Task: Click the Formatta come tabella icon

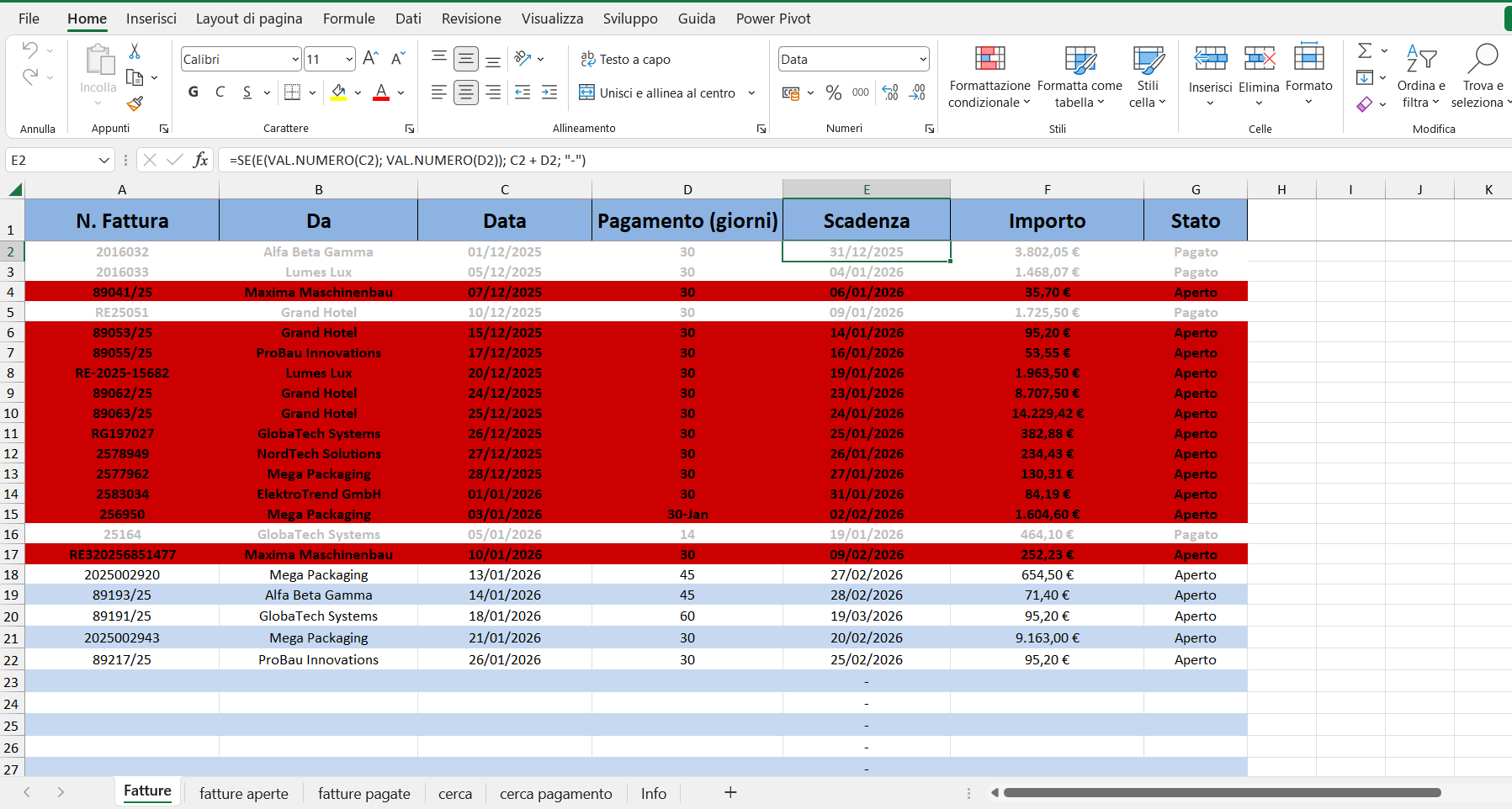Action: coord(1080,61)
